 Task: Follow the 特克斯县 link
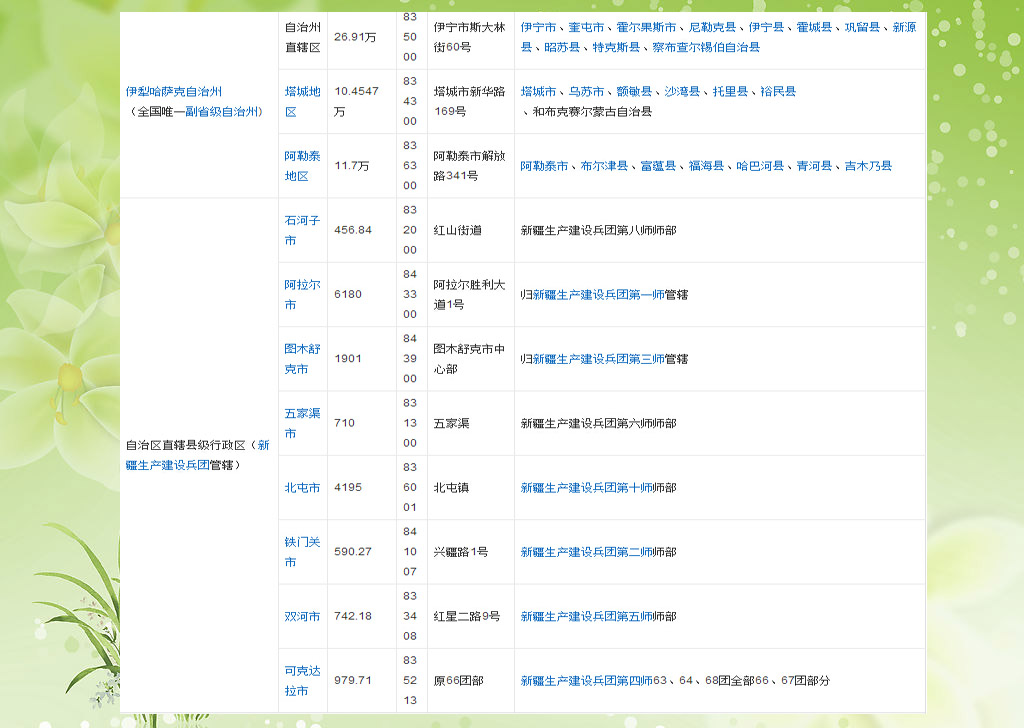pos(616,48)
